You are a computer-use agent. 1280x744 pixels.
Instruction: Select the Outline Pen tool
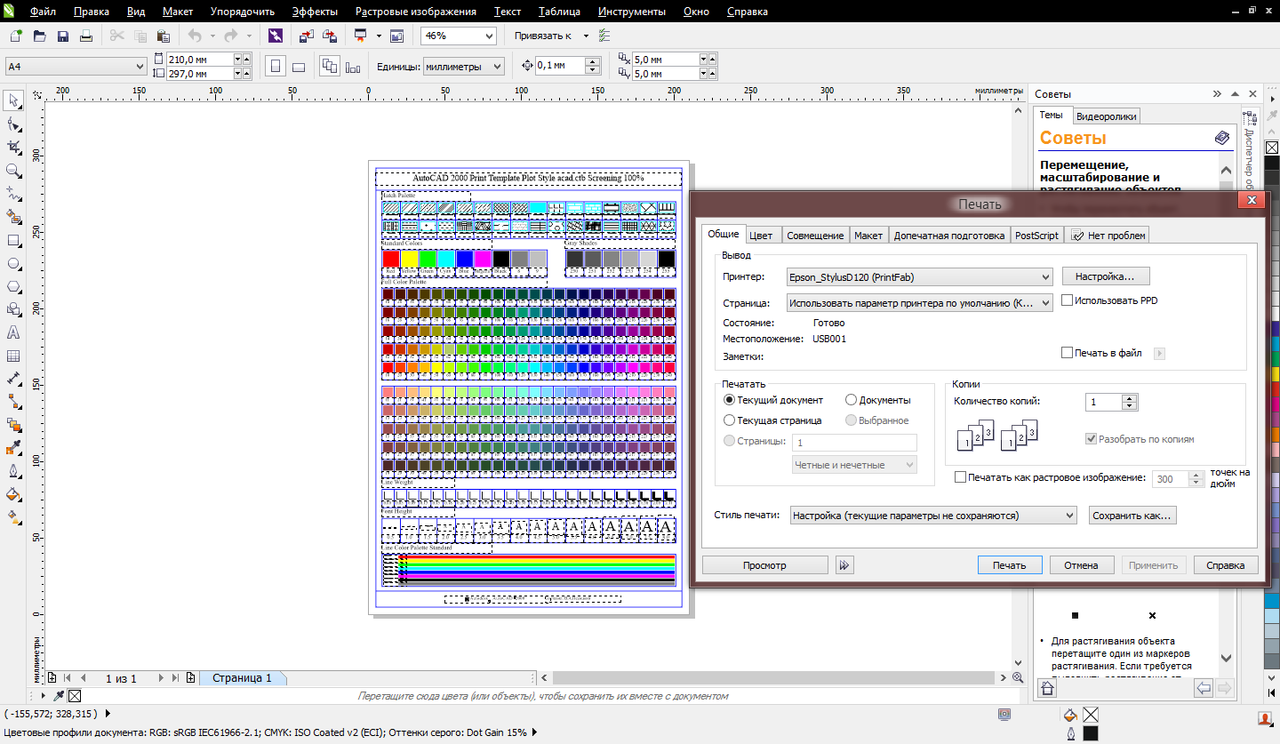(14, 471)
